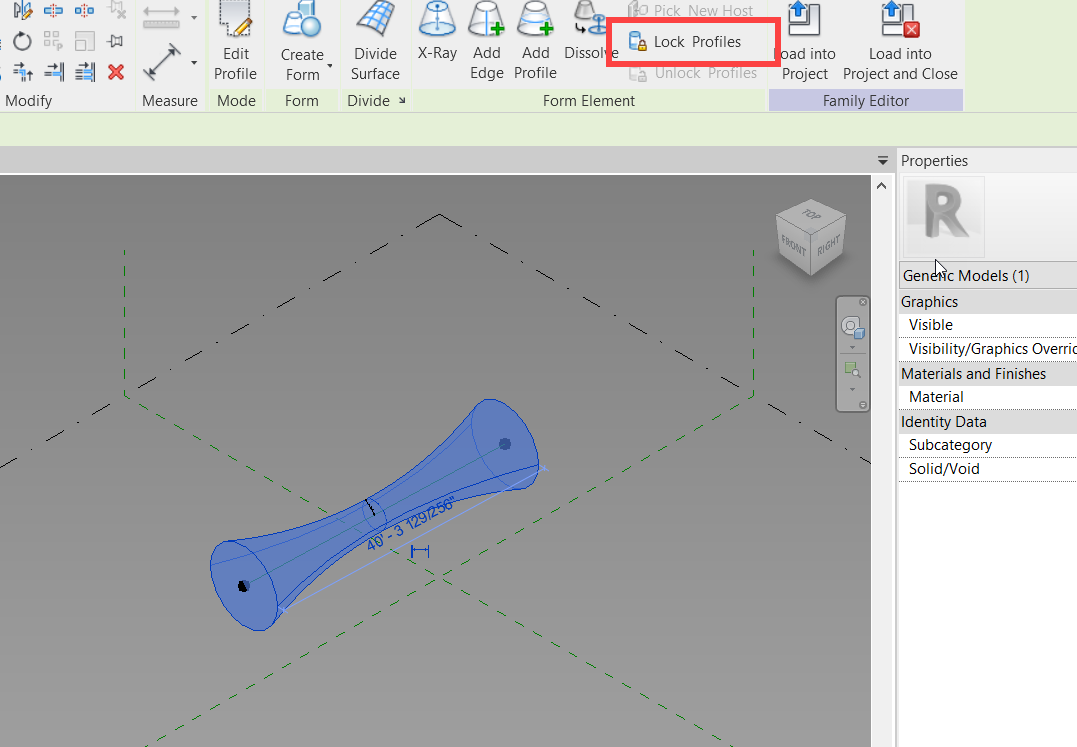This screenshot has width=1077, height=747.
Task: Click the Load into Project button
Action: point(806,40)
